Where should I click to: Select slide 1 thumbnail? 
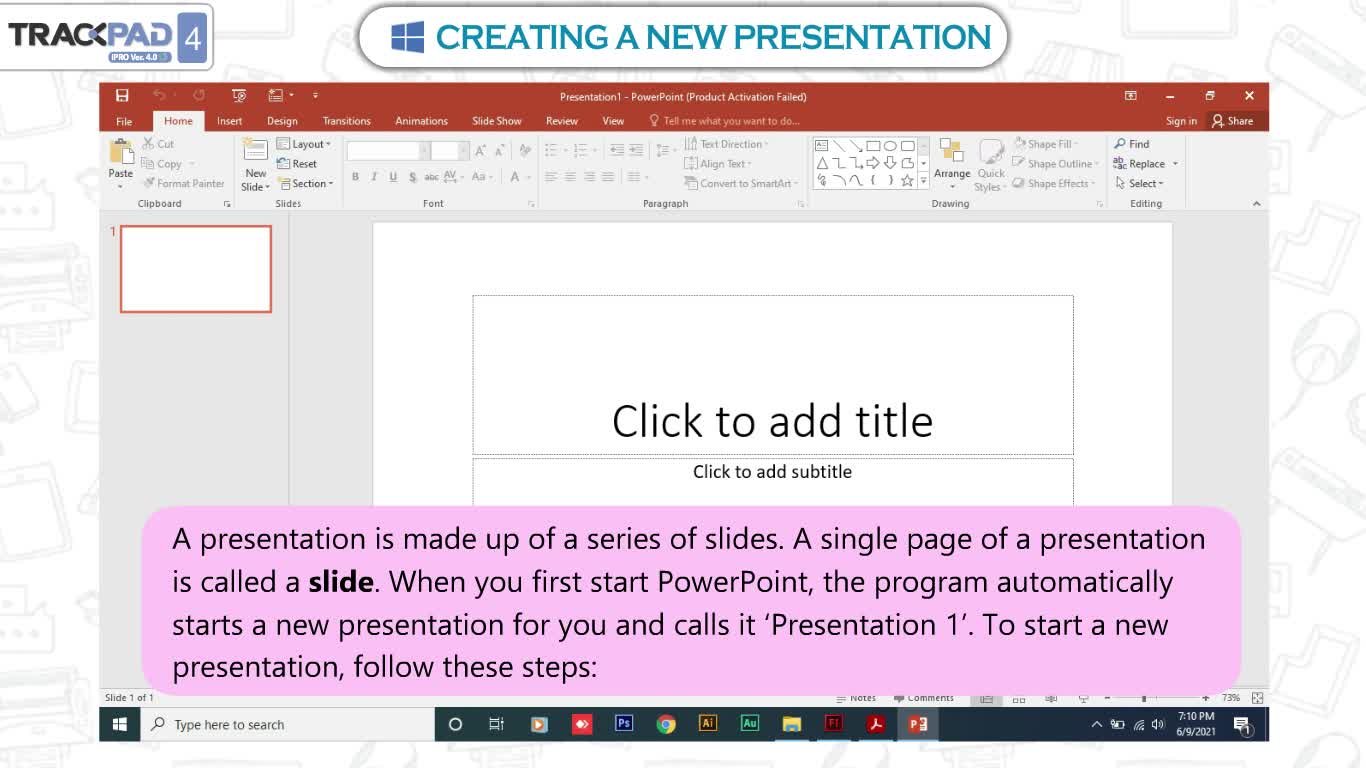[196, 269]
